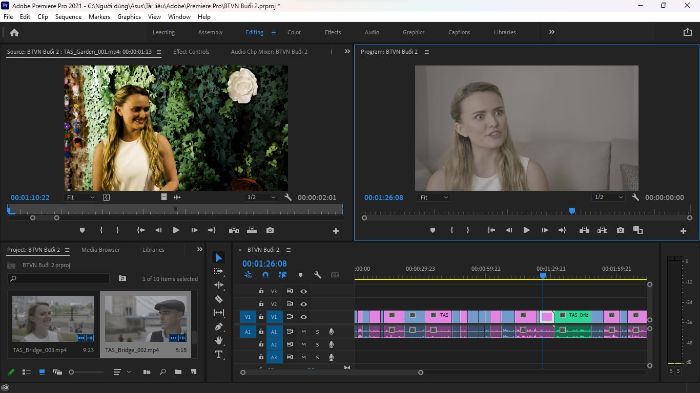This screenshot has width=700, height=393.
Task: Click timeline horizontal zoom scrollbar
Action: point(331,372)
